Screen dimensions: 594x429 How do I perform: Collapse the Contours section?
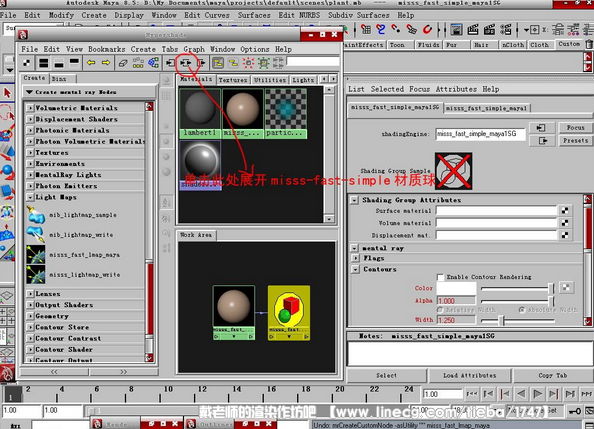click(355, 269)
